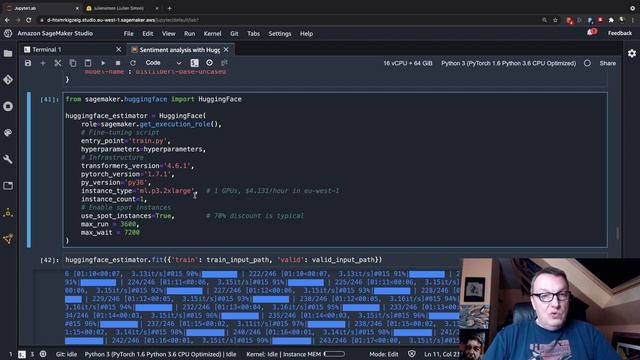
Task: Open Running Terminals and Kernels sidebar icon
Action: click(8, 107)
